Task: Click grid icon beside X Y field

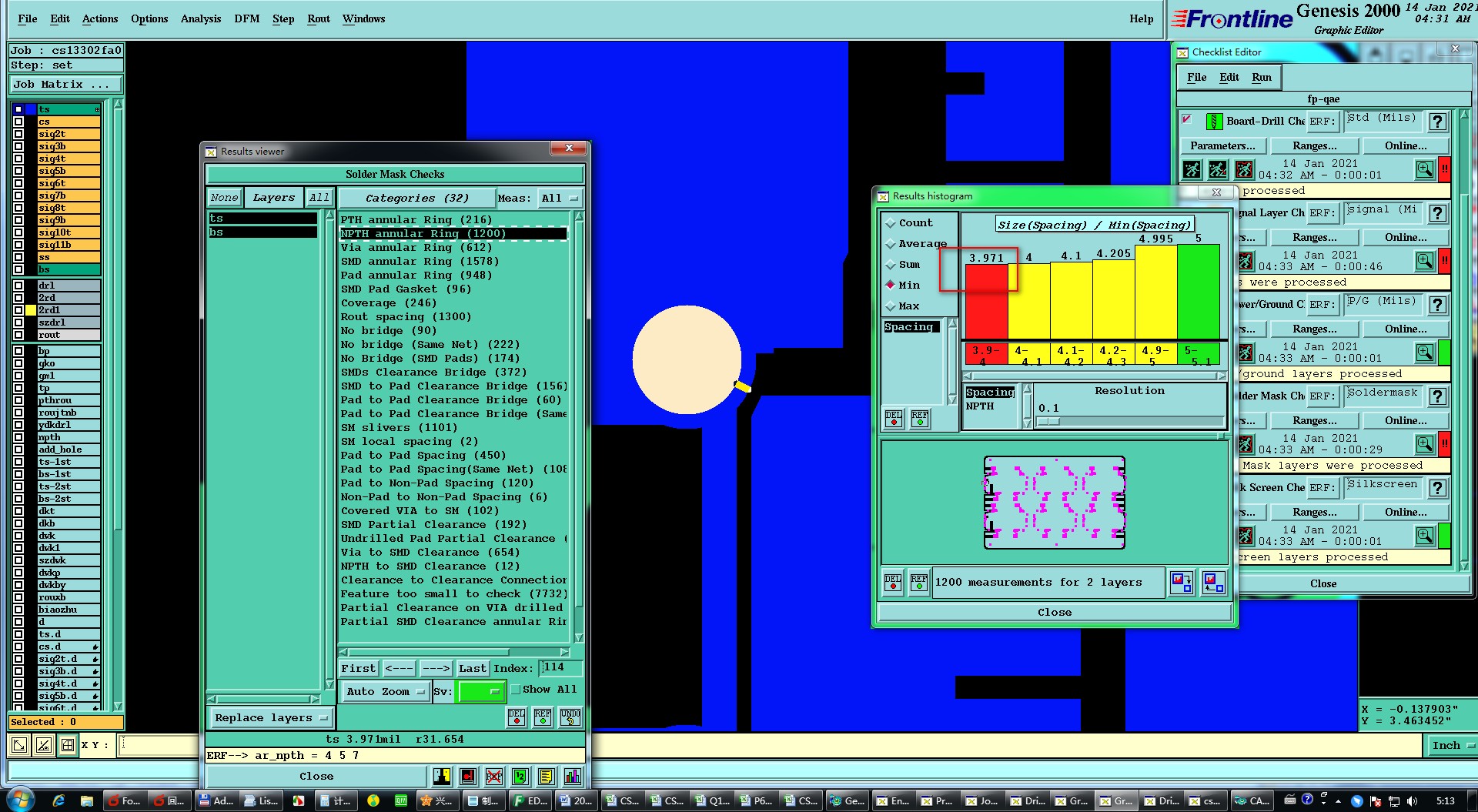Action: [68, 745]
